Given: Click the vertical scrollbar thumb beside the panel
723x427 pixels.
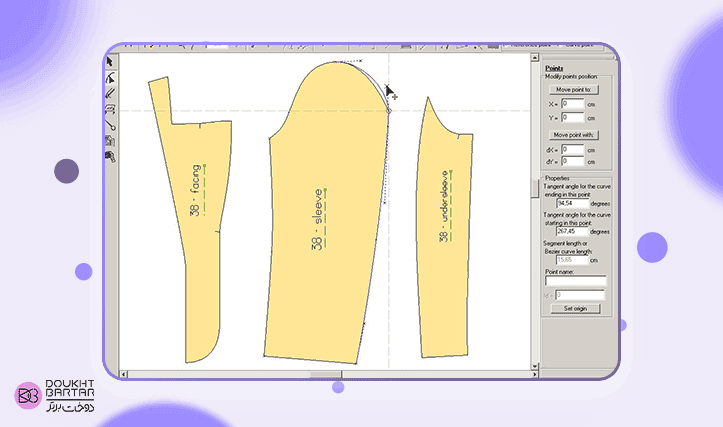Looking at the screenshot, I should 534,189.
